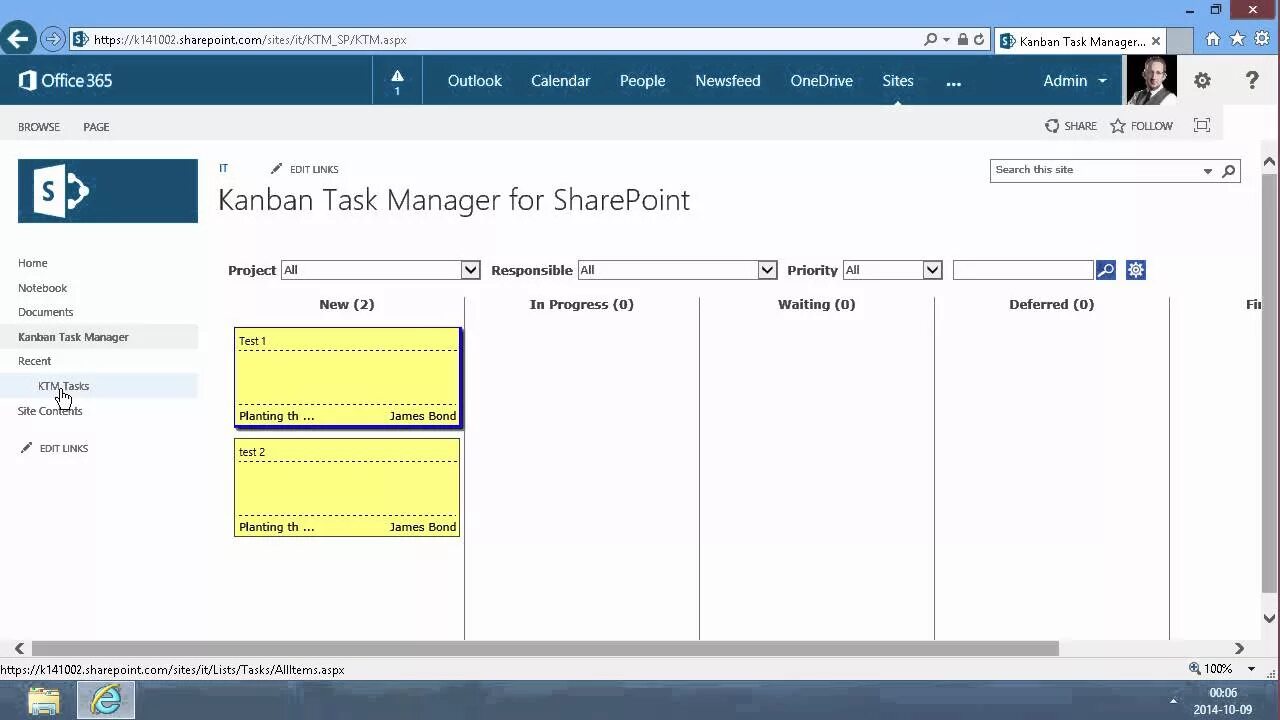Open the Kanban settings gear icon
1280x720 pixels.
click(x=1136, y=270)
